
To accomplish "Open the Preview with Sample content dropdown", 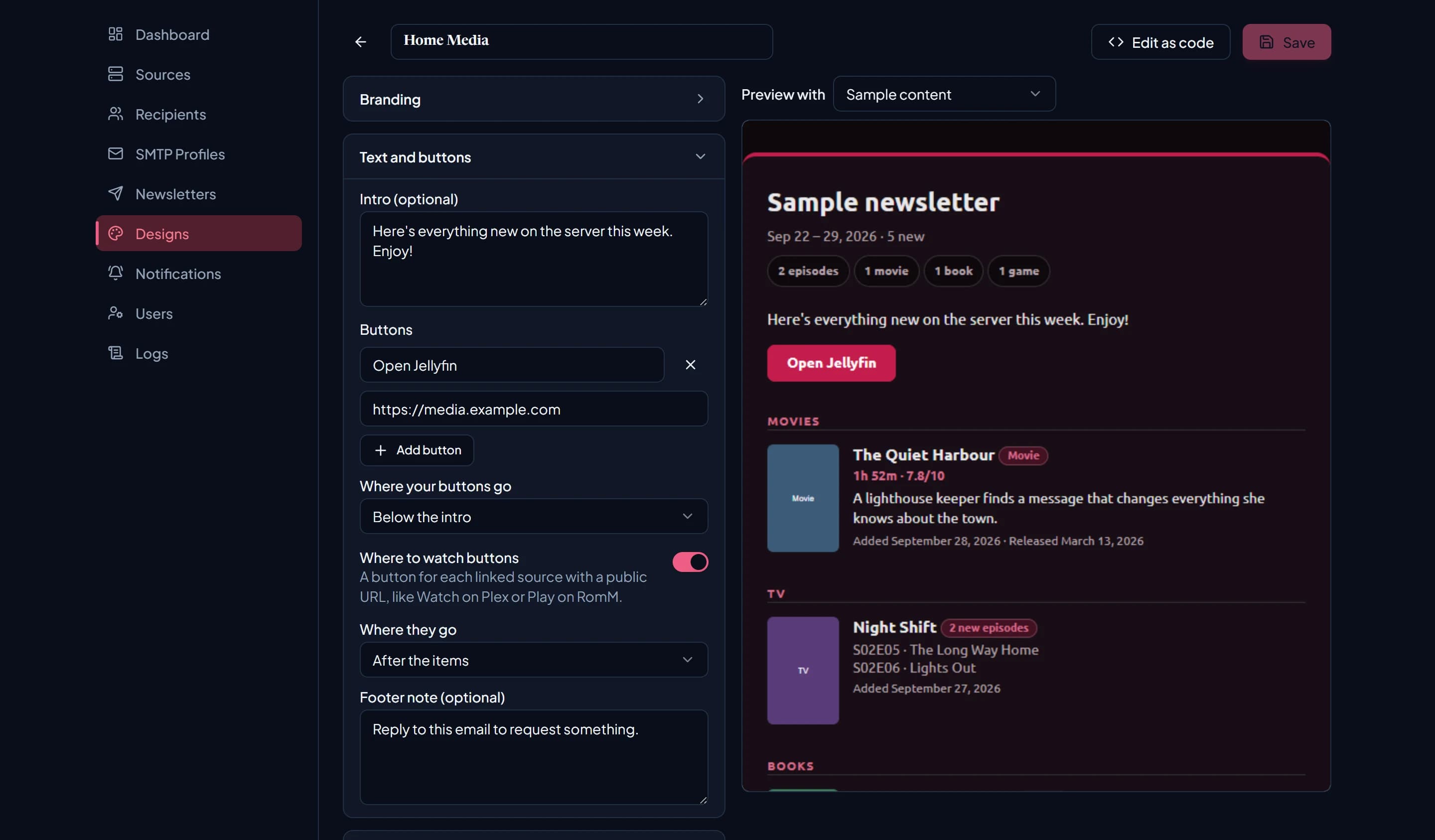I will pyautogui.click(x=944, y=94).
